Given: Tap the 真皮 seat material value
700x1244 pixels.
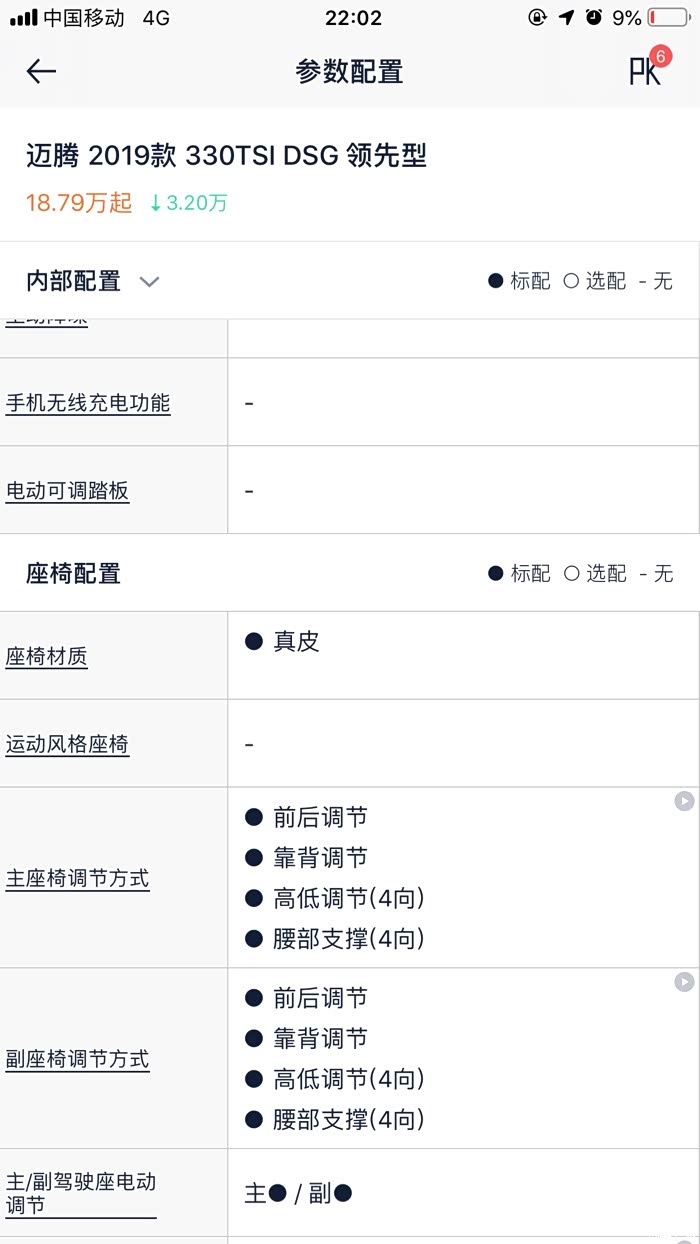Looking at the screenshot, I should coord(296,642).
